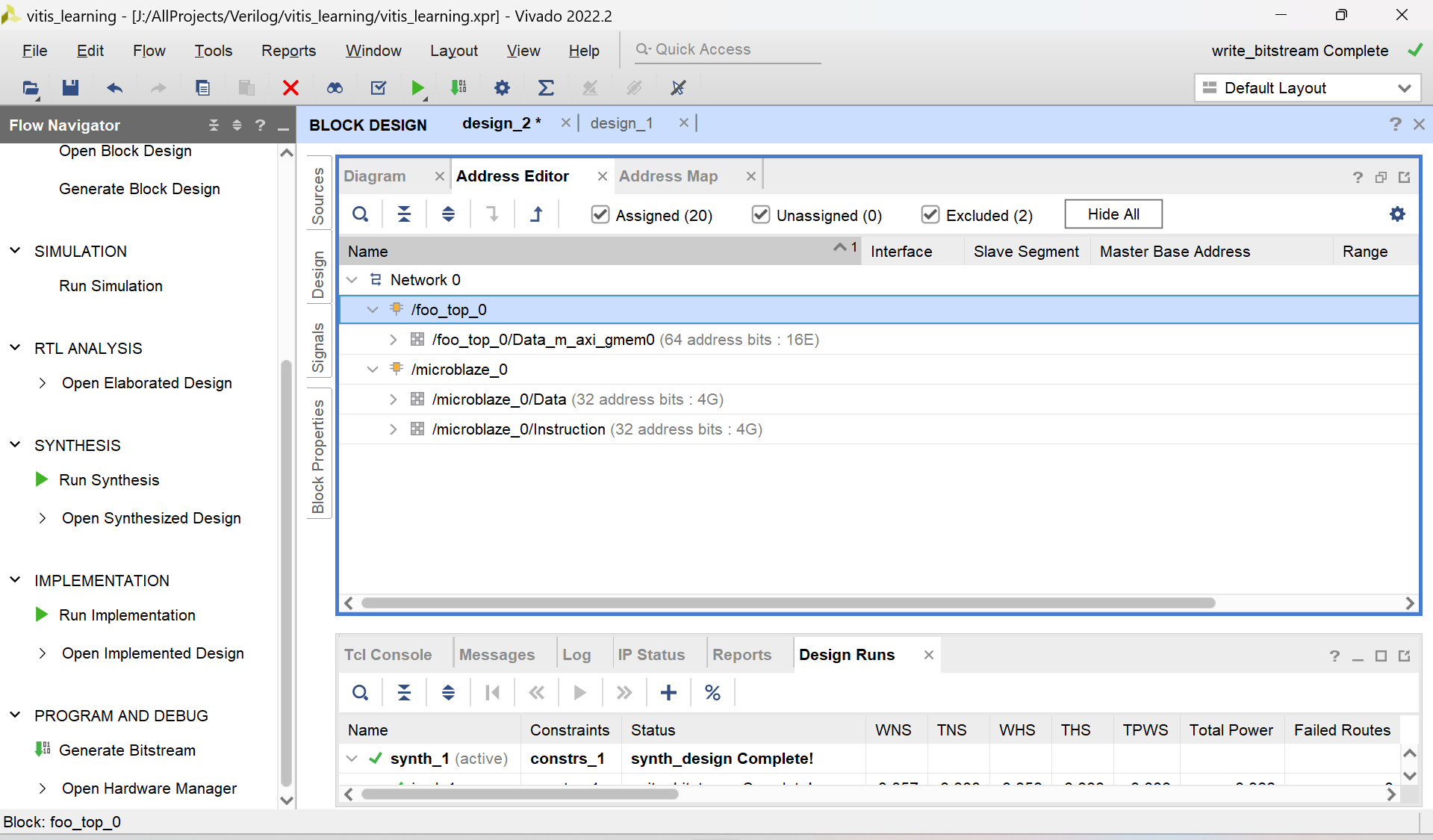Click the Flow Navigator help question mark
Screen dimensions: 1433x840
pyautogui.click(x=260, y=125)
